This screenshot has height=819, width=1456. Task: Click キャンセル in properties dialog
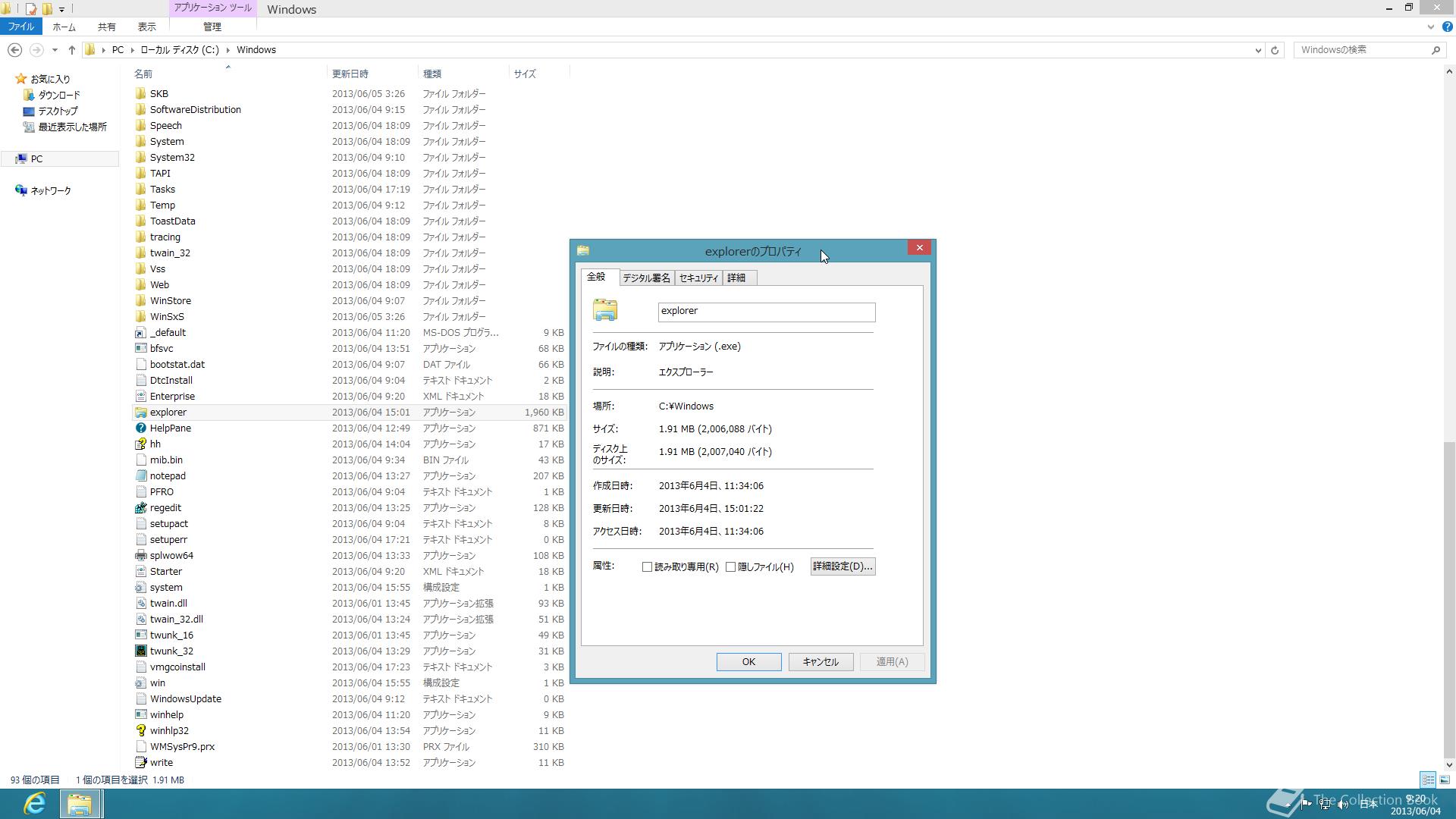[x=821, y=662]
